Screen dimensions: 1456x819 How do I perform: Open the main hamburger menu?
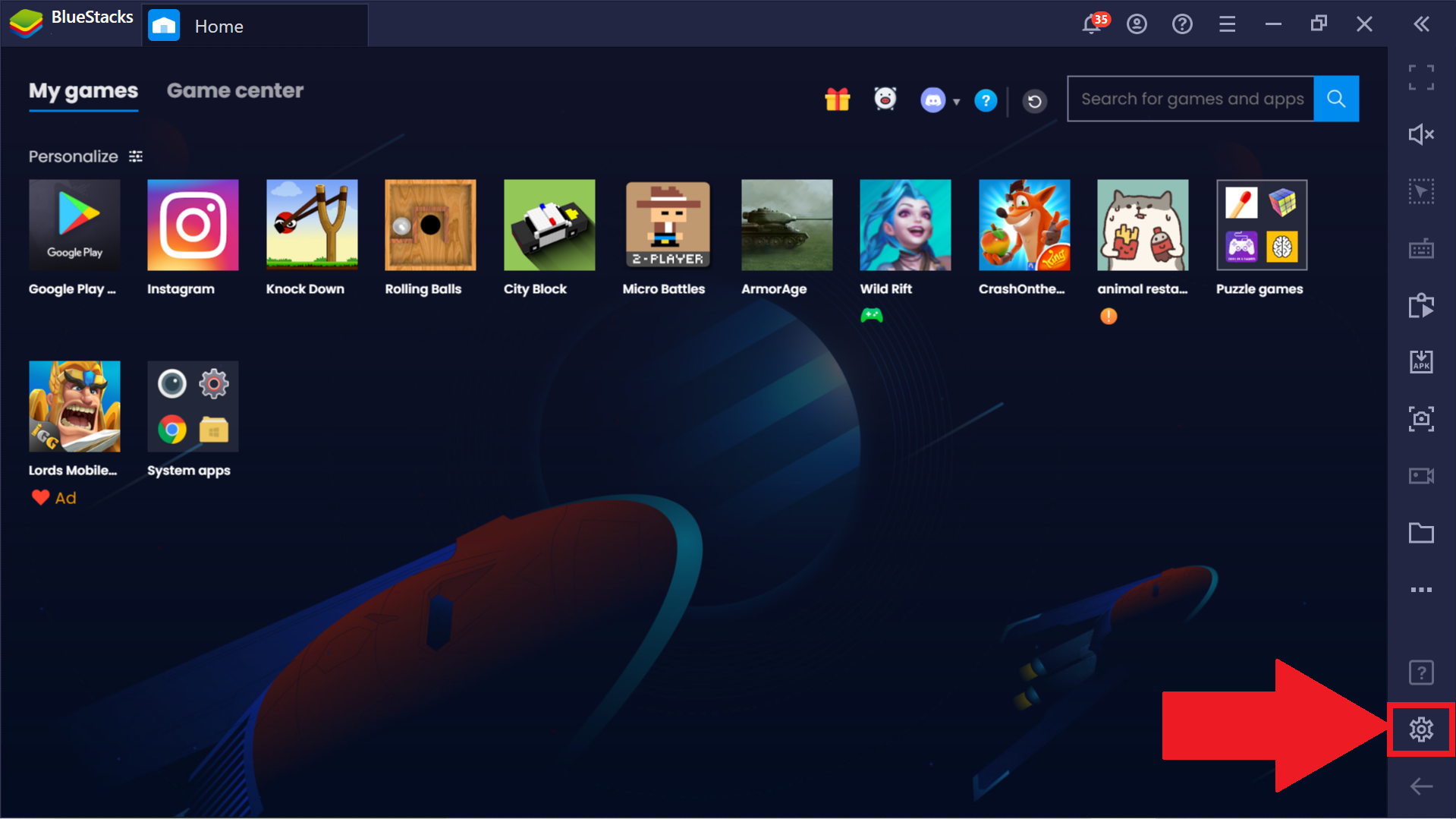1227,24
